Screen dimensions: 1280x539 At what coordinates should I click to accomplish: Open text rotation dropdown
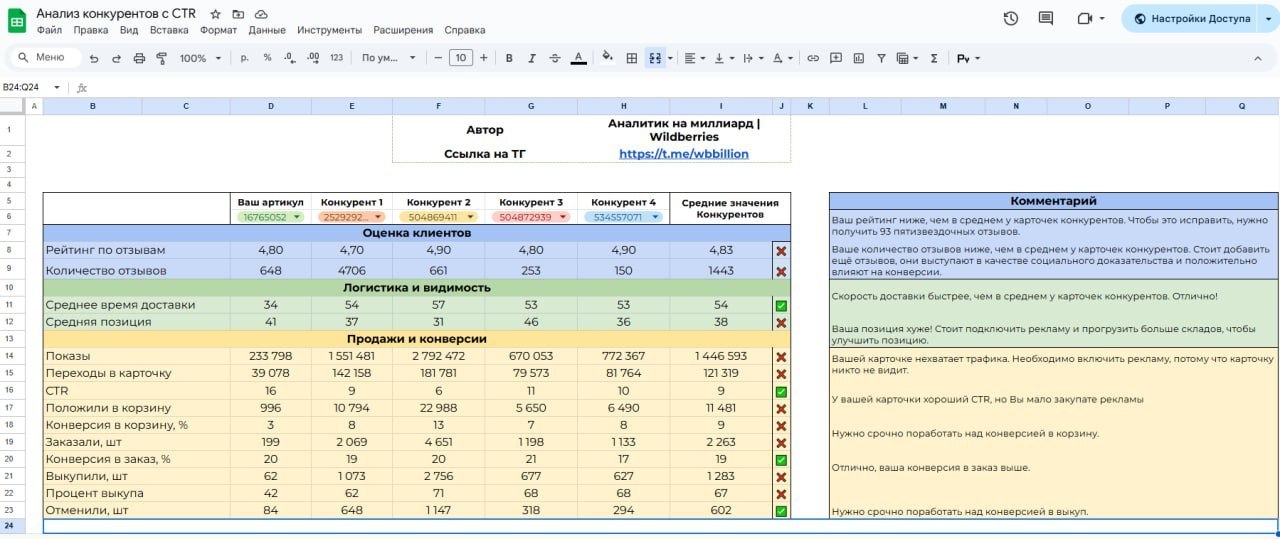click(781, 58)
